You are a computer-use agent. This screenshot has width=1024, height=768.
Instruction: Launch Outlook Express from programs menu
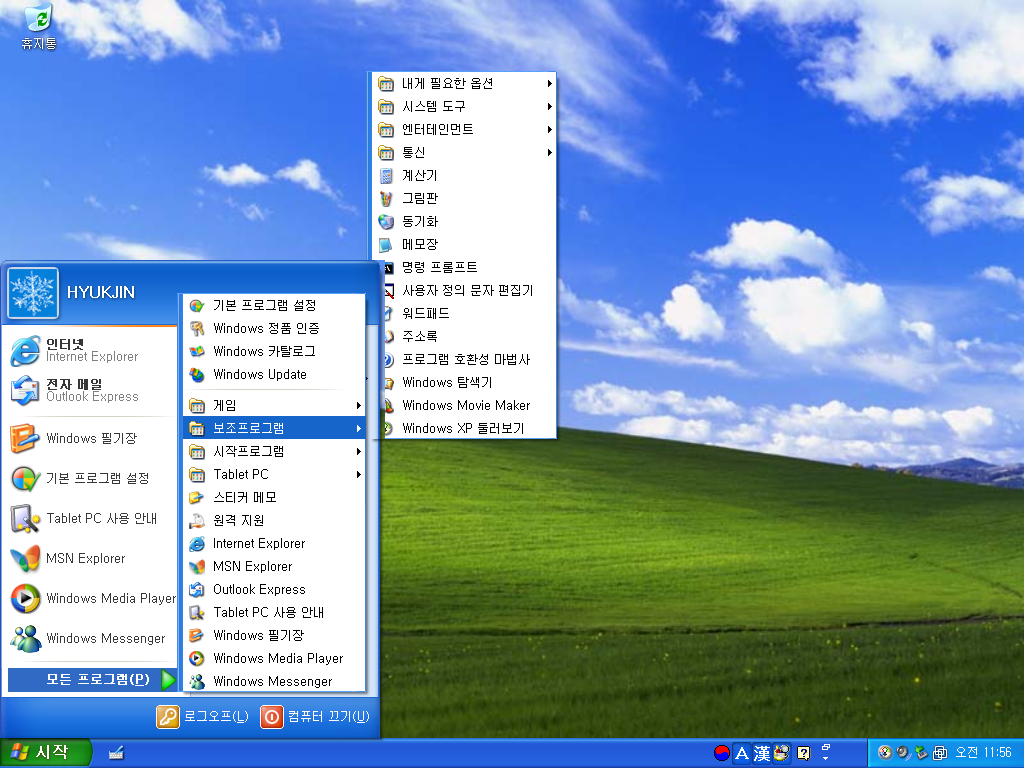tap(274, 590)
